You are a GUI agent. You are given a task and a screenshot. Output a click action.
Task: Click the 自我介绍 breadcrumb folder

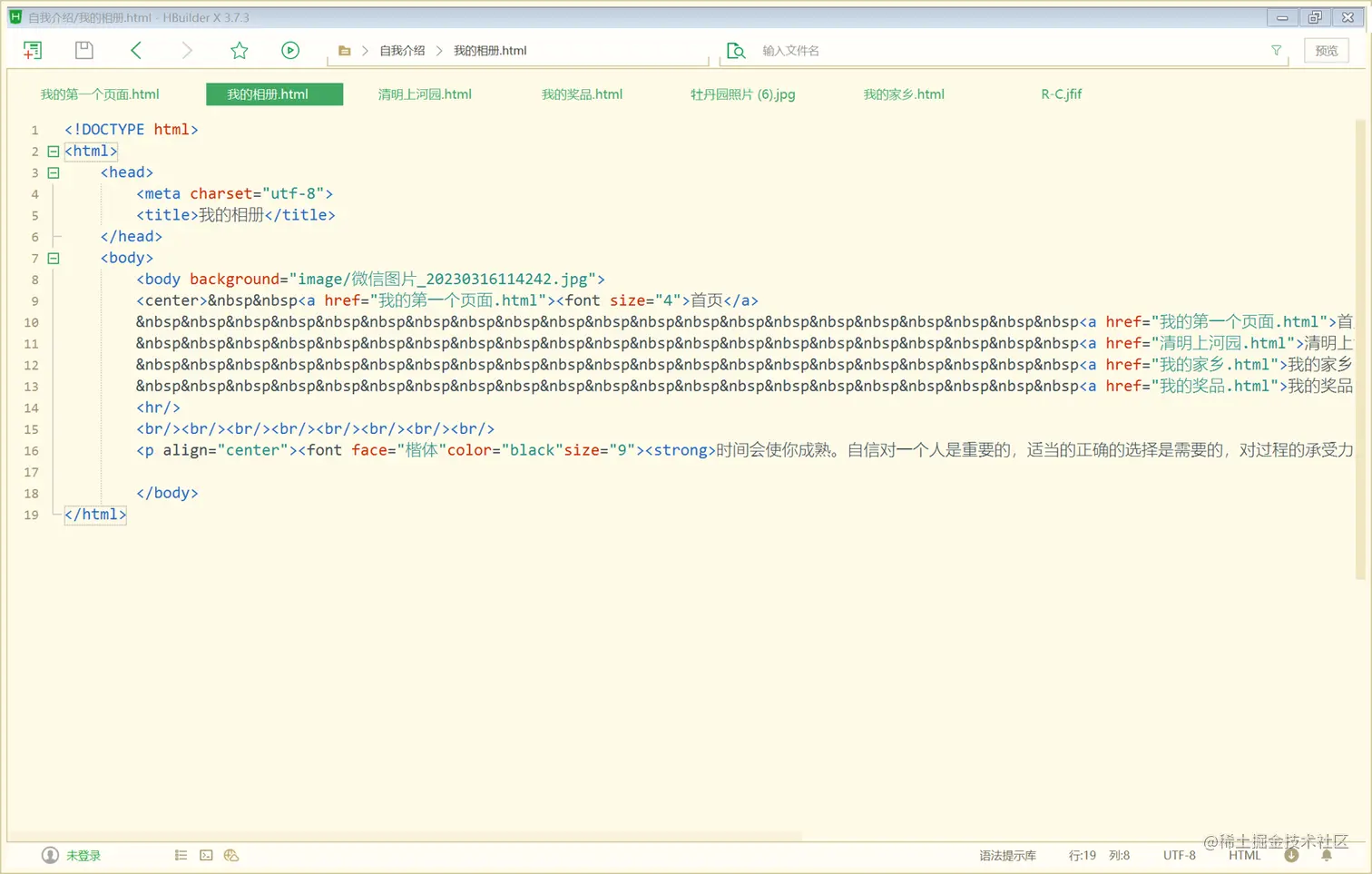[402, 51]
